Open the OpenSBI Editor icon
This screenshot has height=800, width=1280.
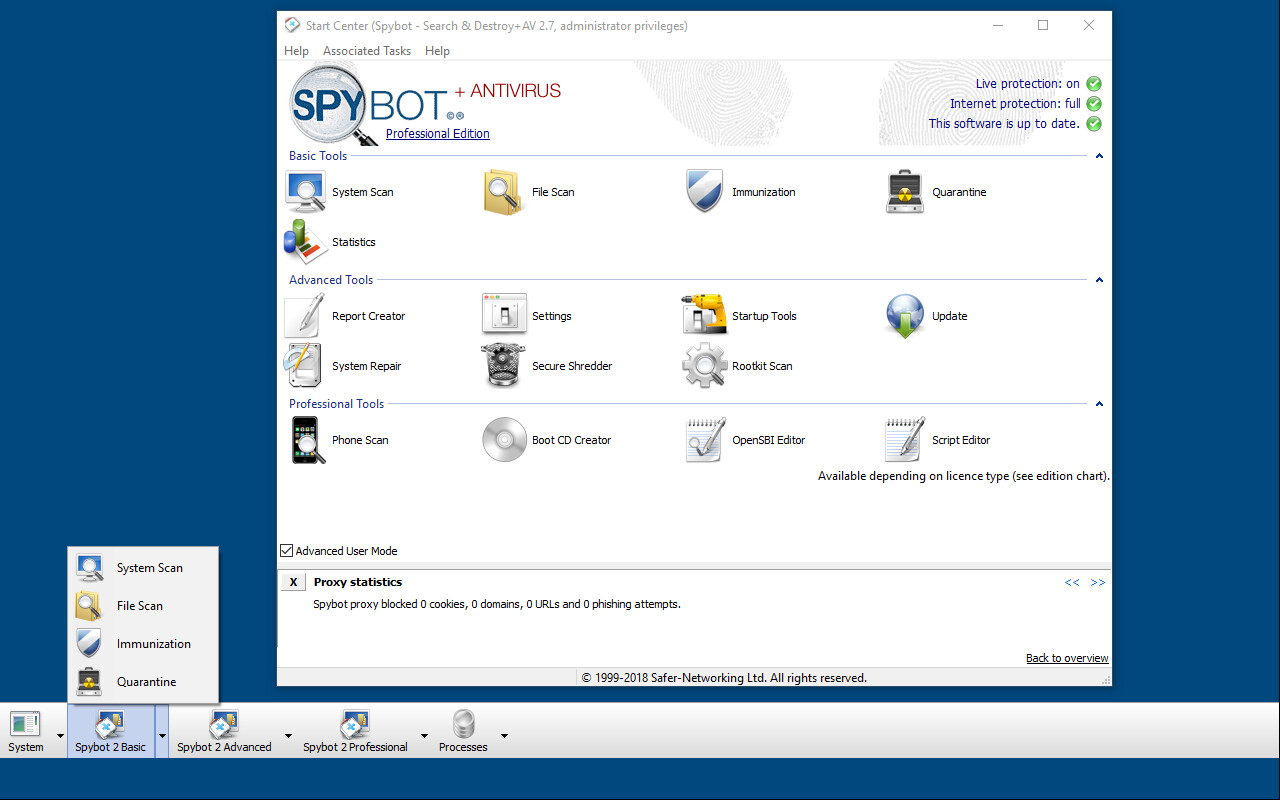click(705, 439)
